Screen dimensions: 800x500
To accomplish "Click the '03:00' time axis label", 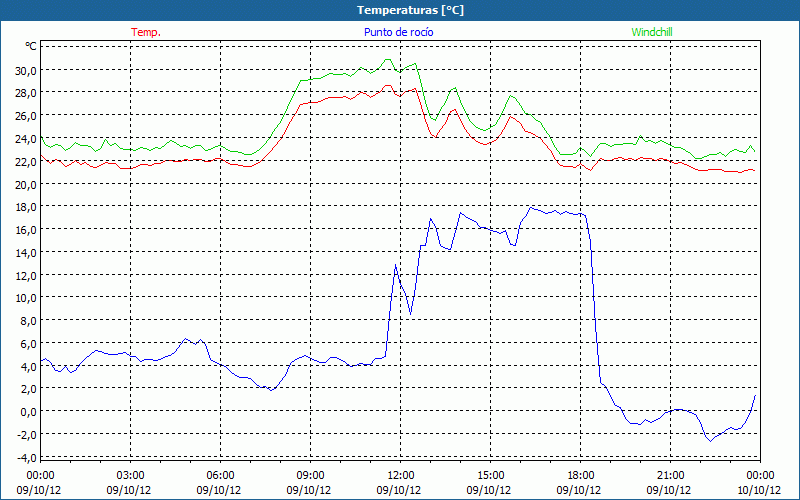I will 130,475.
